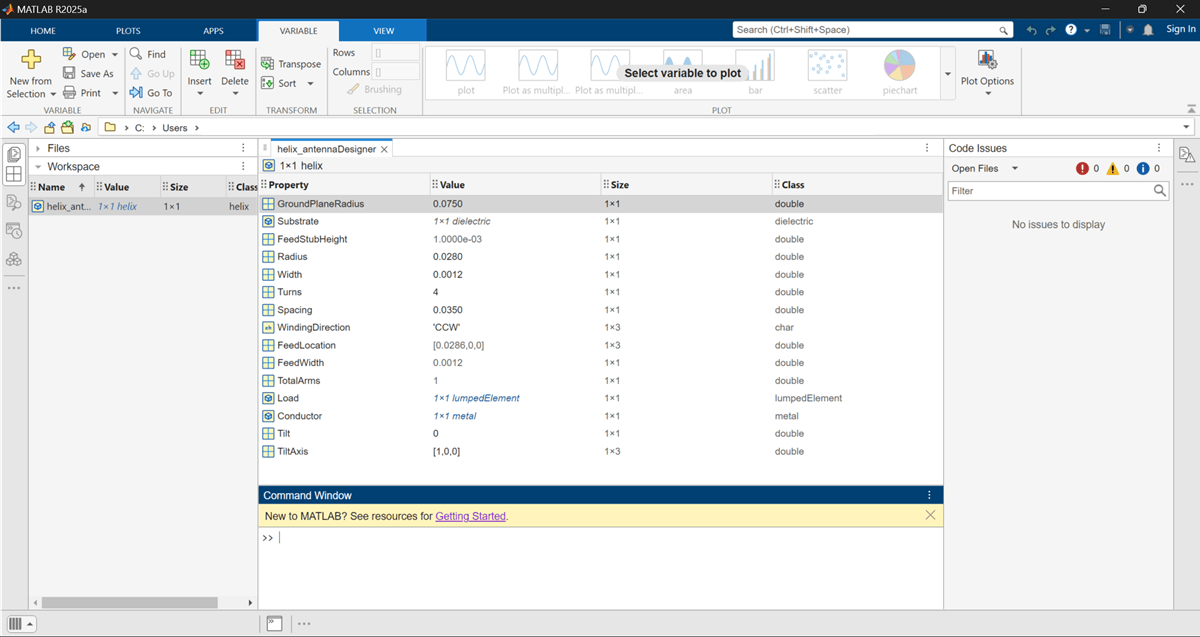1200x637 pixels.
Task: Switch to the PLOTS tab
Action: coord(128,31)
